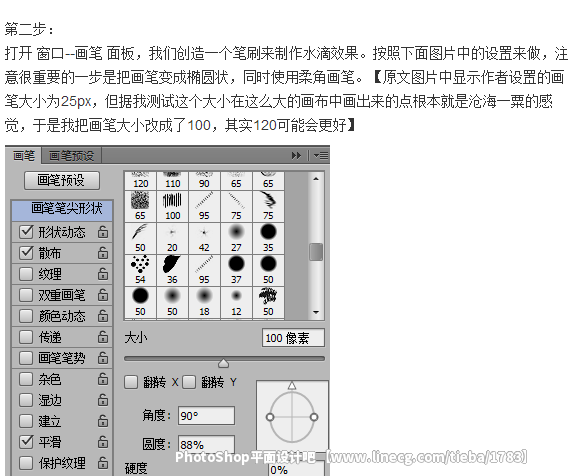583x476 pixels.
Task: Choose the soft round brush sized 27
Action: point(236,238)
